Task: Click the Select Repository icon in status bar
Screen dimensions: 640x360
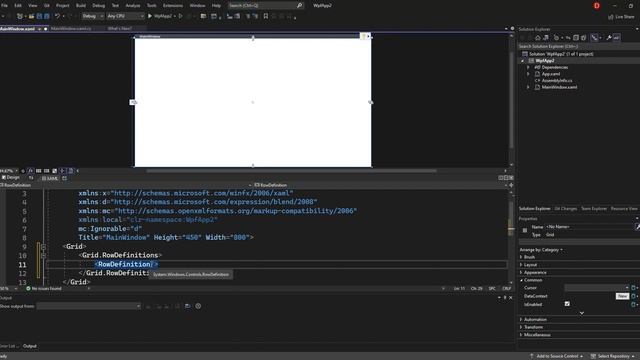Action: [593, 356]
